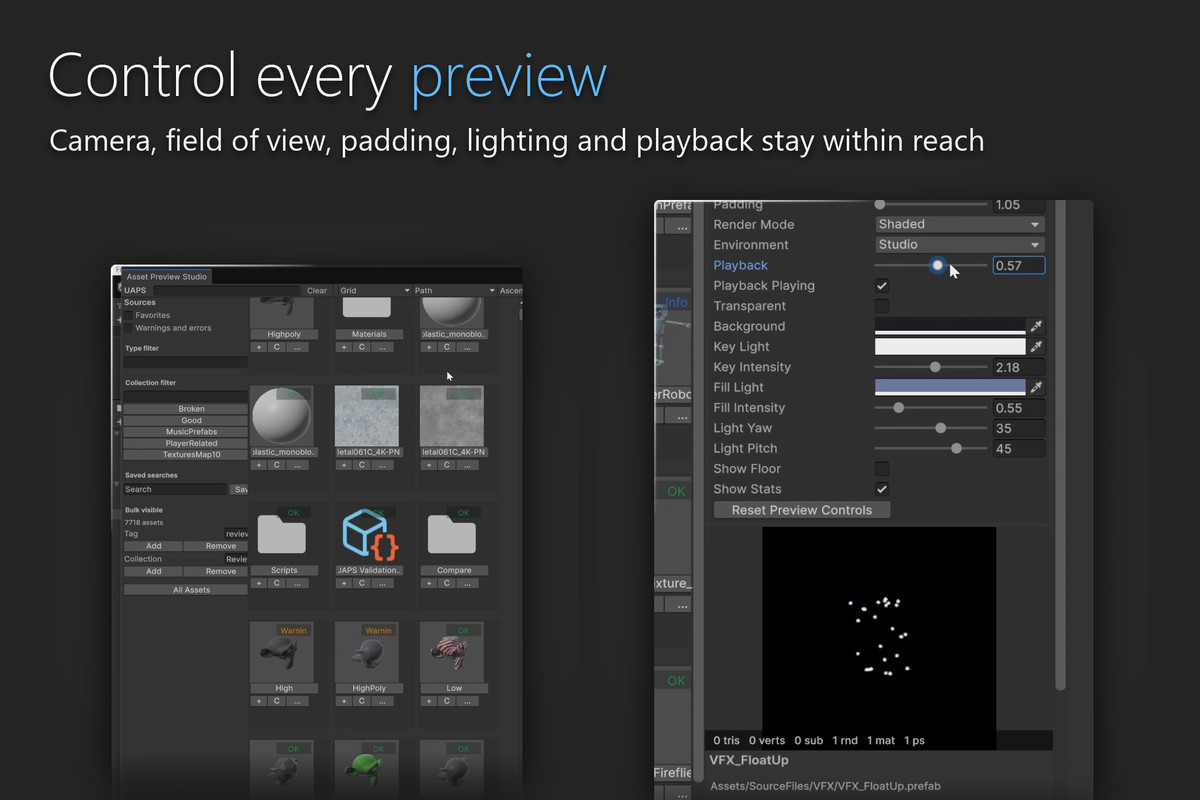Click the Key Intensity slider
Viewport: 1200px width, 800px height.
pos(931,367)
